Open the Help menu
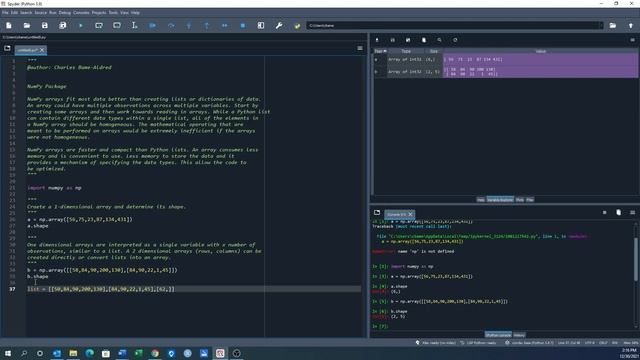The image size is (640, 360). click(x=135, y=13)
